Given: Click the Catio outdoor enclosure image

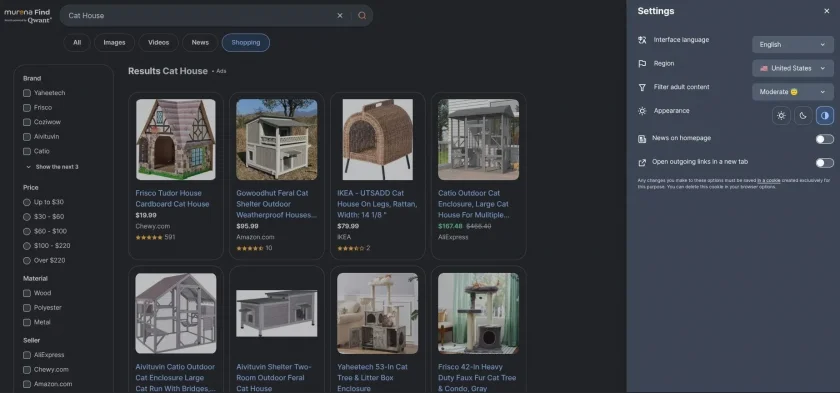Looking at the screenshot, I should [478, 139].
